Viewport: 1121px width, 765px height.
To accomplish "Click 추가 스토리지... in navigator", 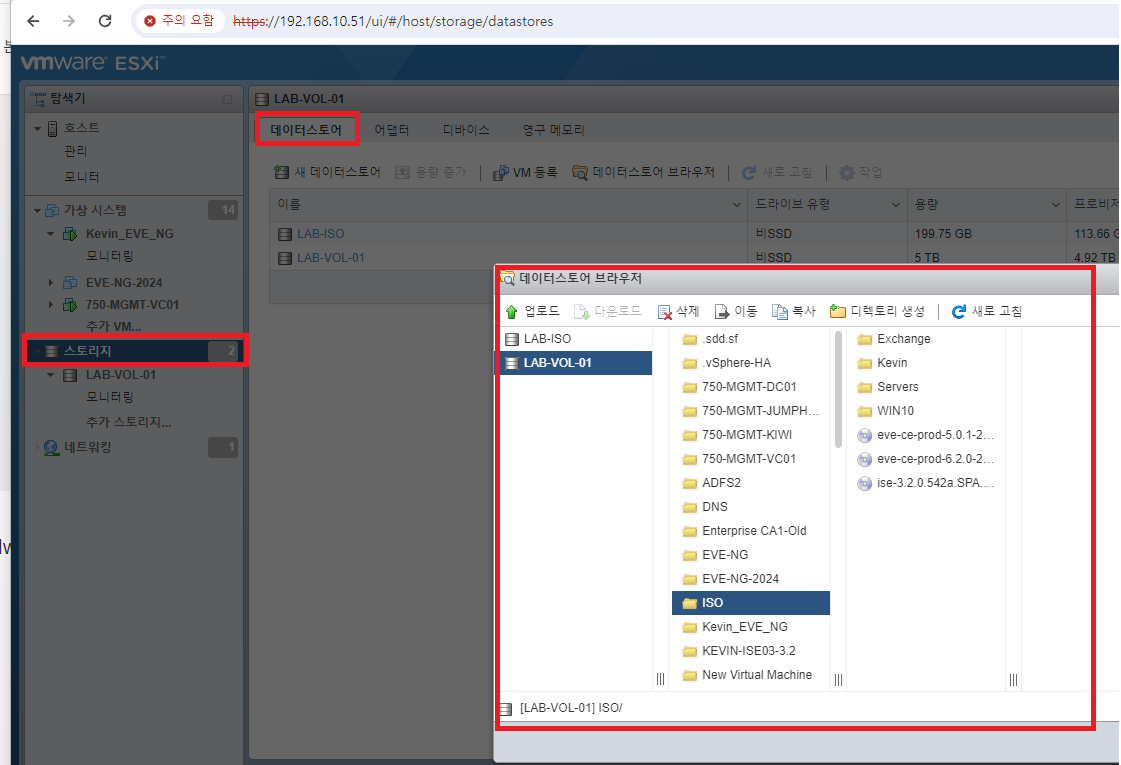I will pos(129,423).
